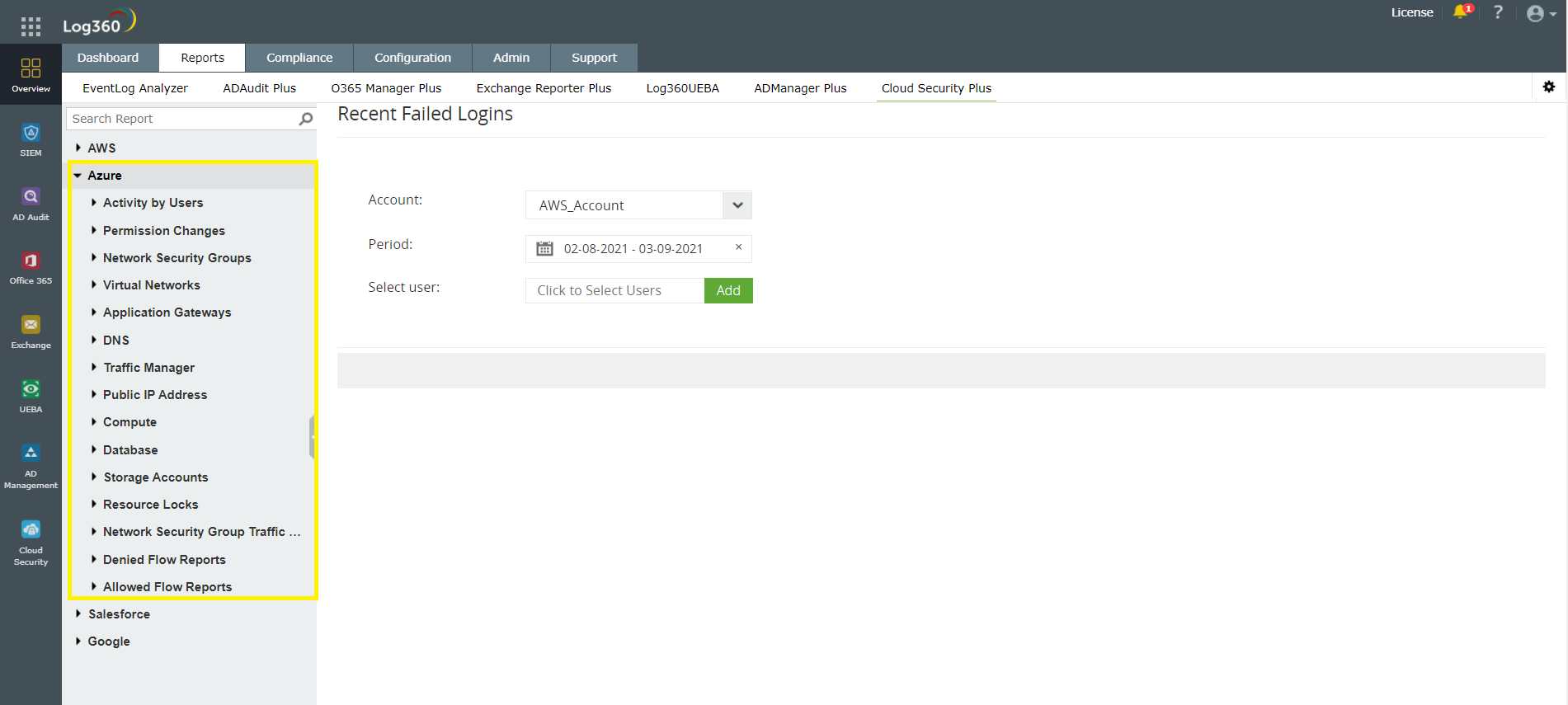Open Cloud Security Plus reports
This screenshot has width=1568, height=705.
point(936,88)
